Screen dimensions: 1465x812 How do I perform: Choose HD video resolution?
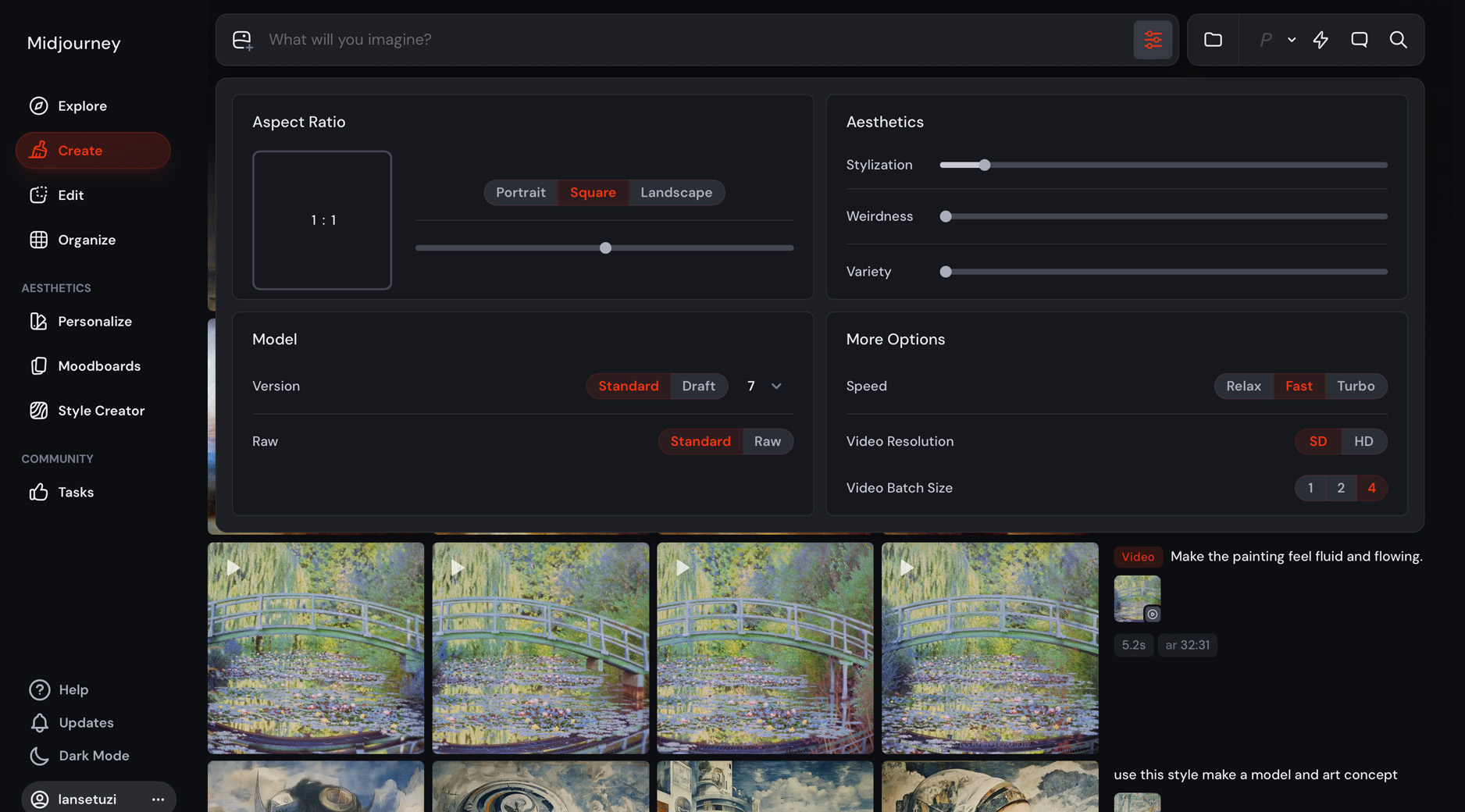1363,442
